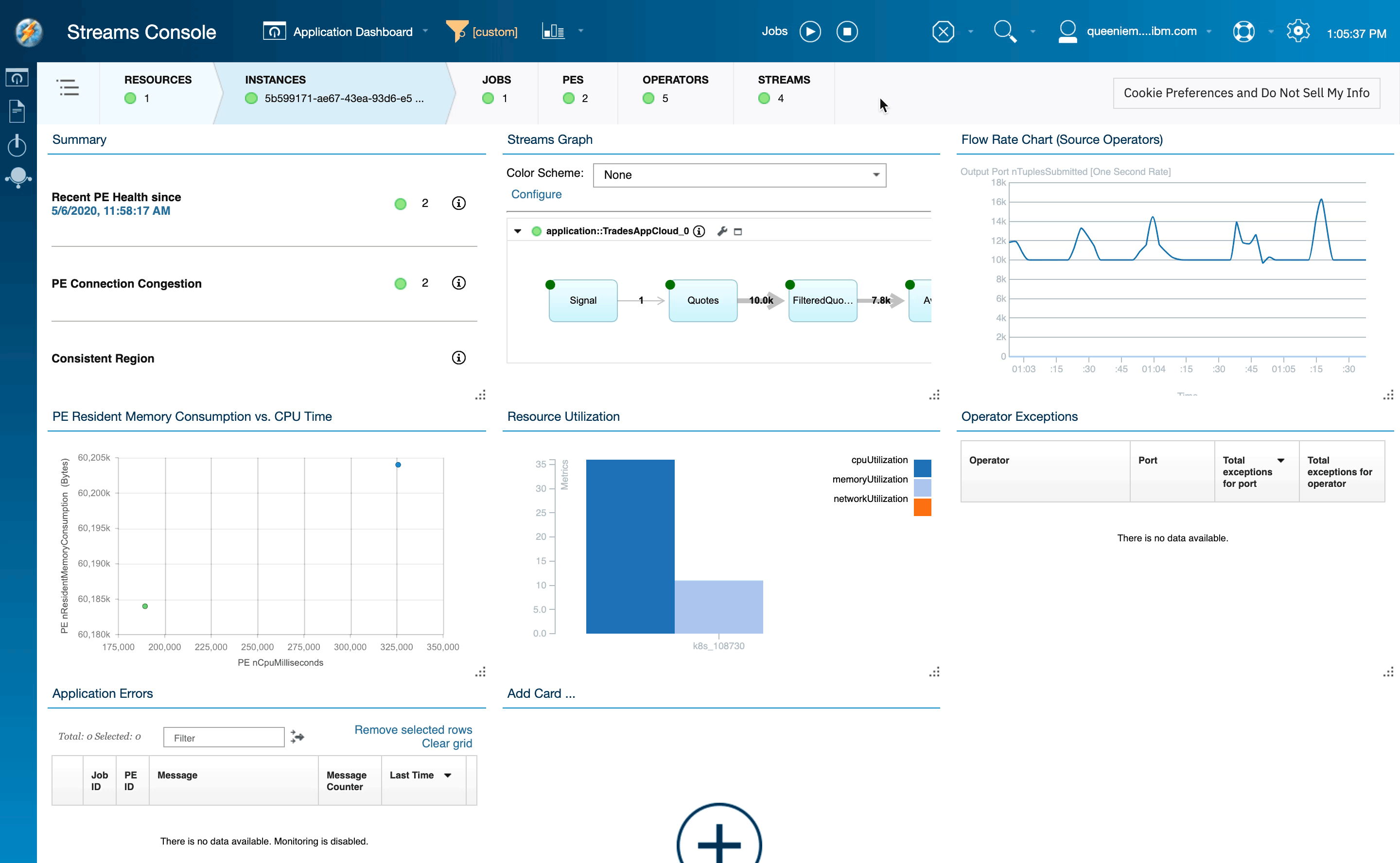Click the settings gear icon

point(1298,30)
